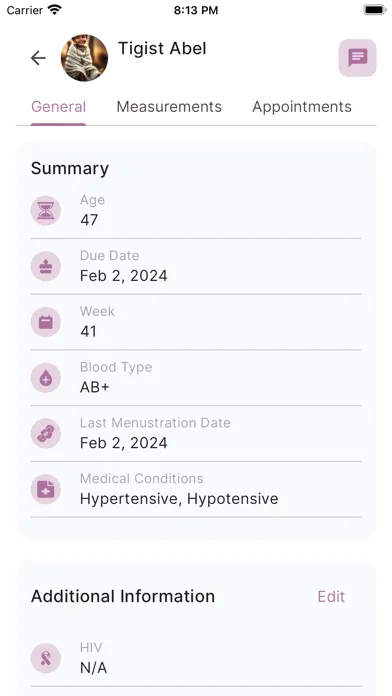Tap the Last Menstruation Date icon
The height and width of the screenshot is (696, 392).
(46, 433)
